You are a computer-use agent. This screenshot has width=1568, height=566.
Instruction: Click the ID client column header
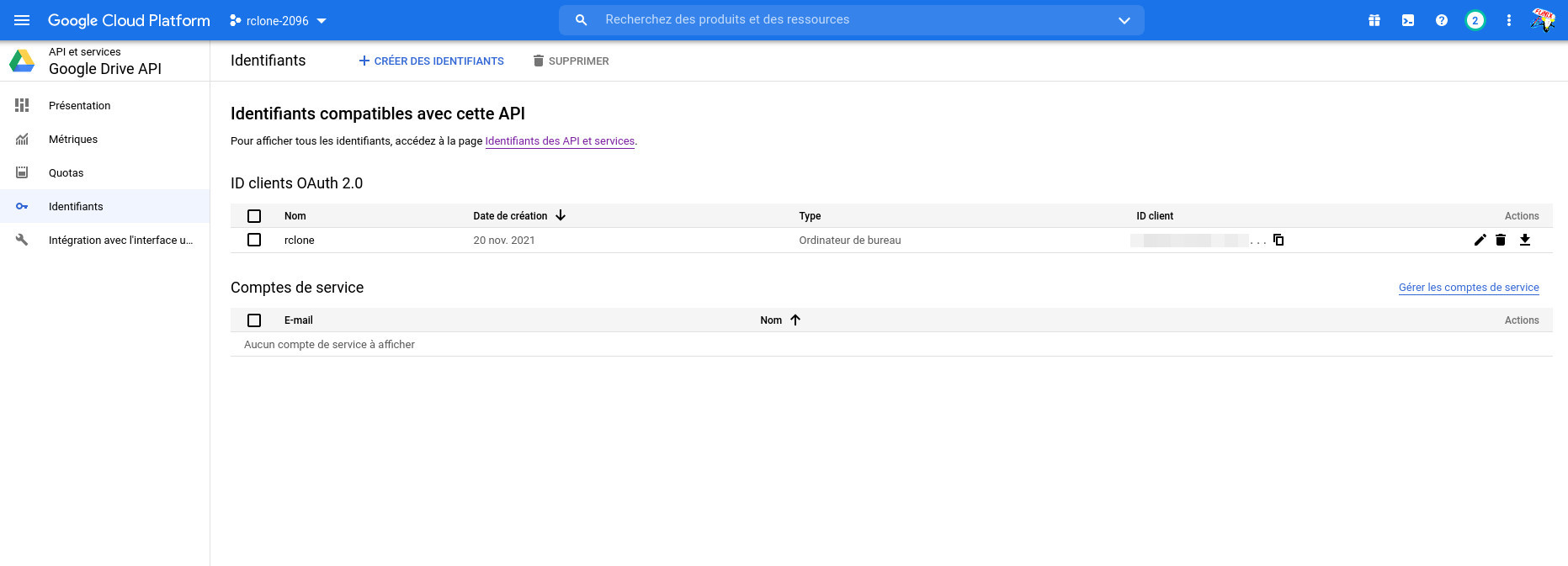click(1155, 216)
